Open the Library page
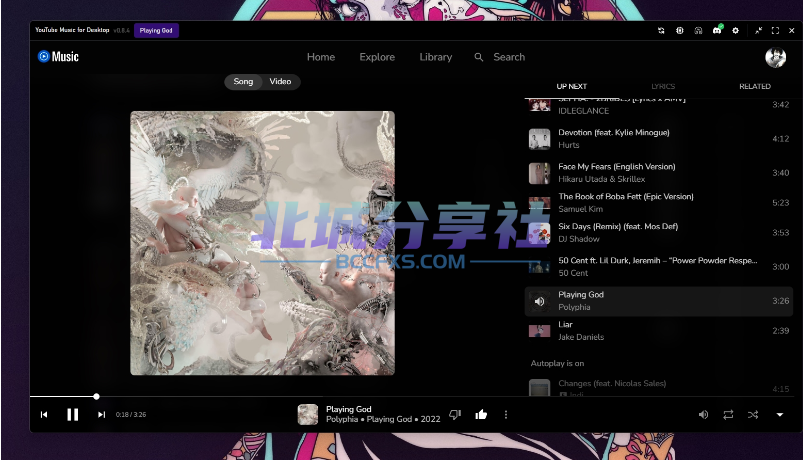The height and width of the screenshot is (465, 803). [x=436, y=57]
